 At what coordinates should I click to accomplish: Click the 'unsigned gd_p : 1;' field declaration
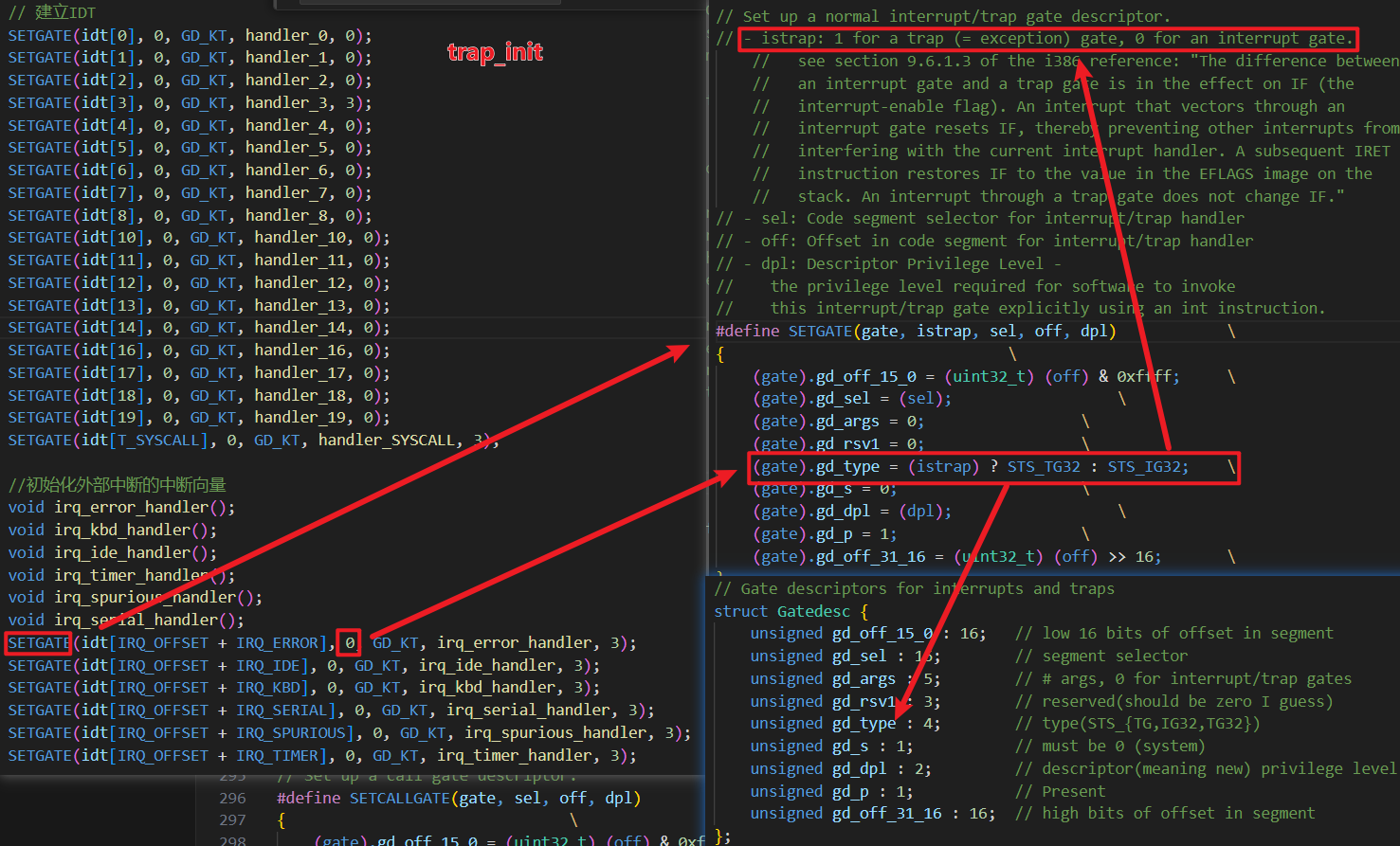point(831,791)
